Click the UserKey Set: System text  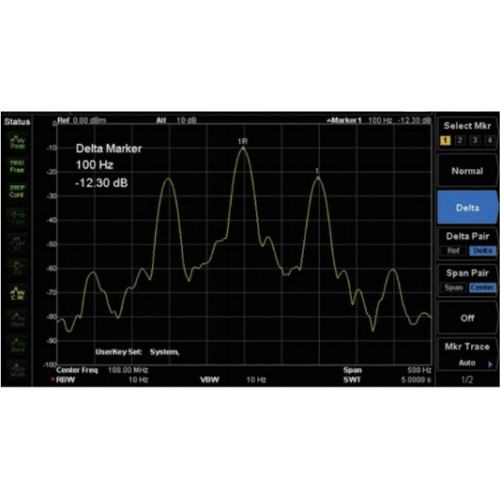point(137,352)
